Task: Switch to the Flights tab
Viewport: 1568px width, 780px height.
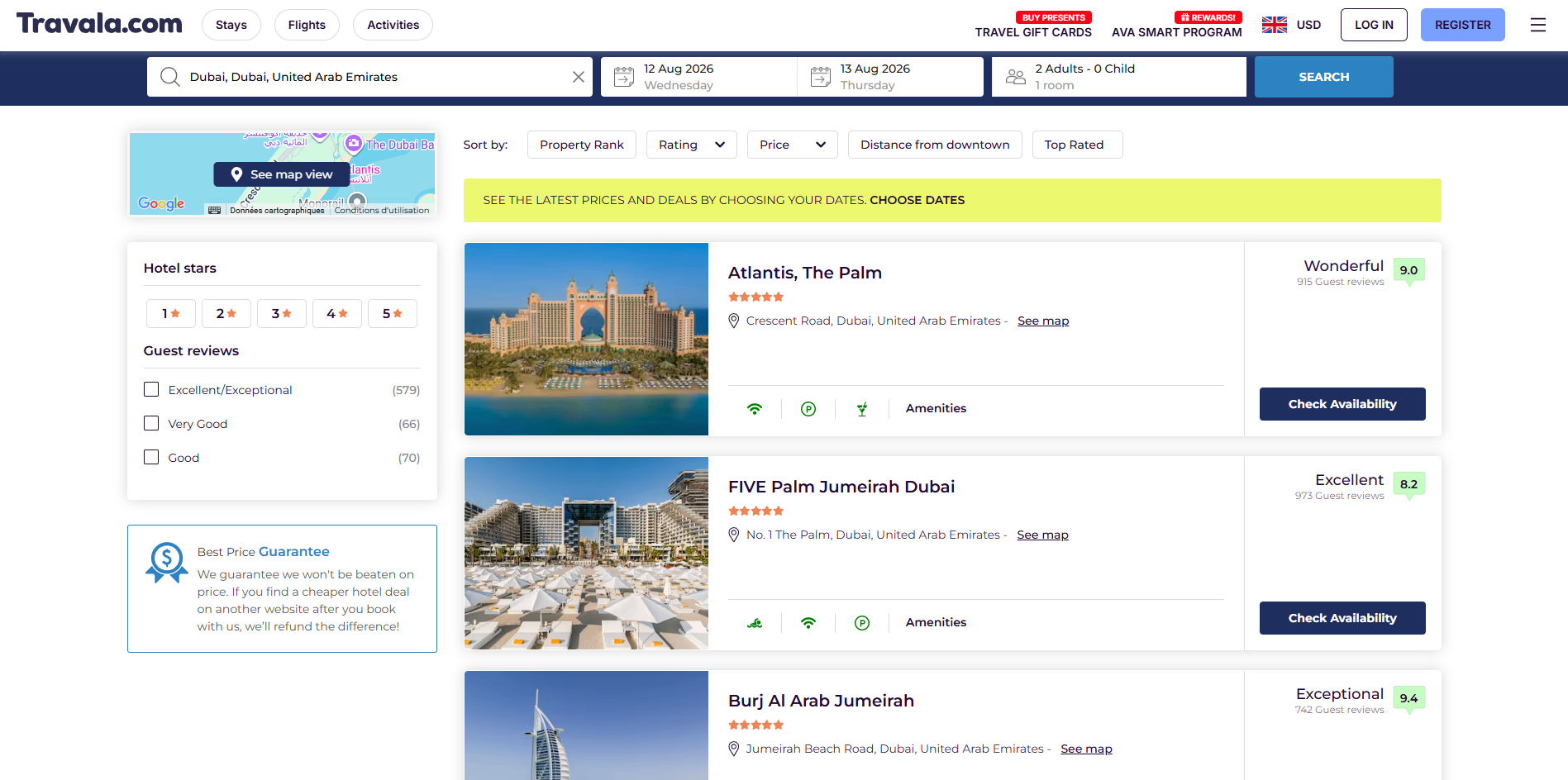Action: [307, 25]
